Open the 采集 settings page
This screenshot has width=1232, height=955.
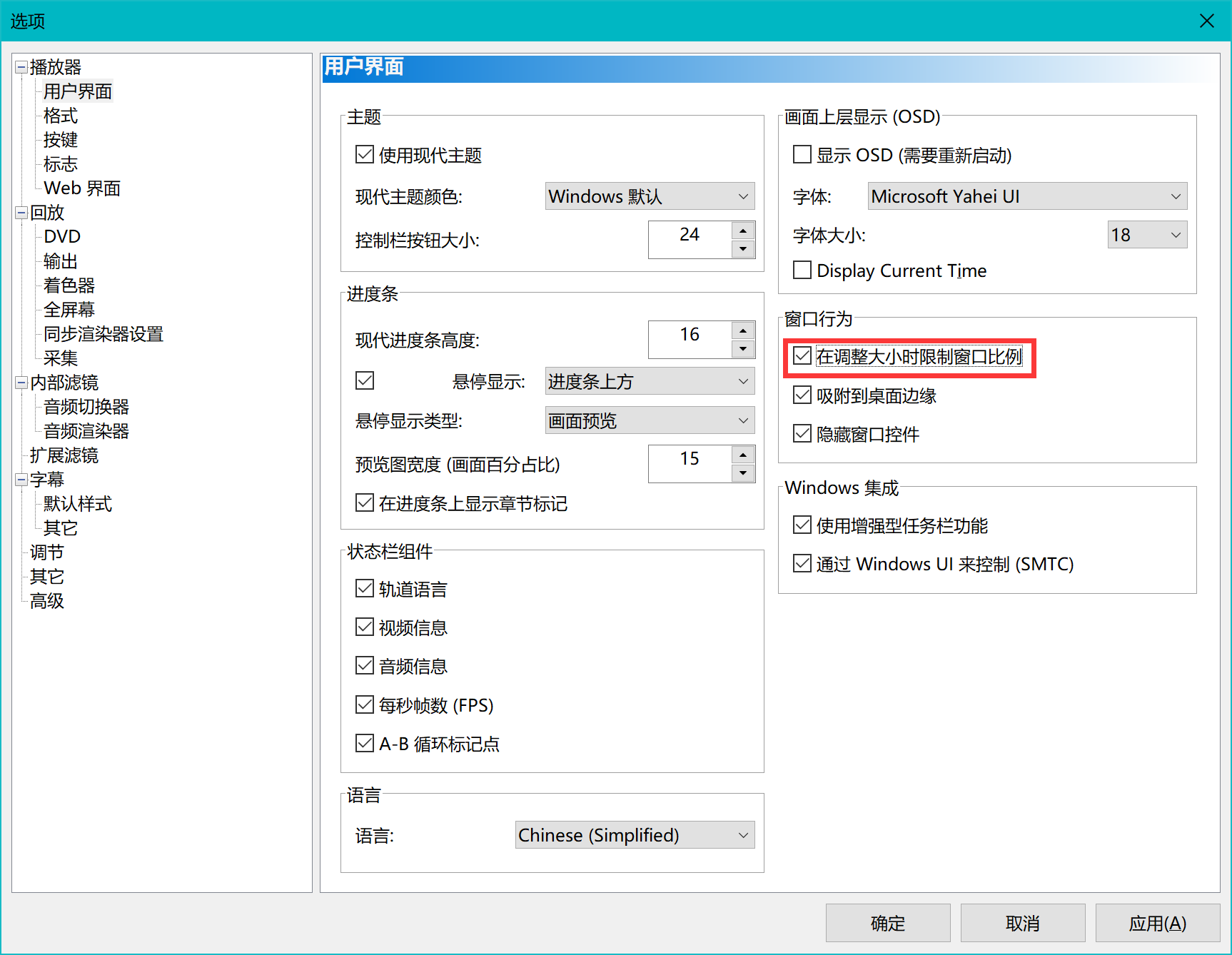[61, 358]
